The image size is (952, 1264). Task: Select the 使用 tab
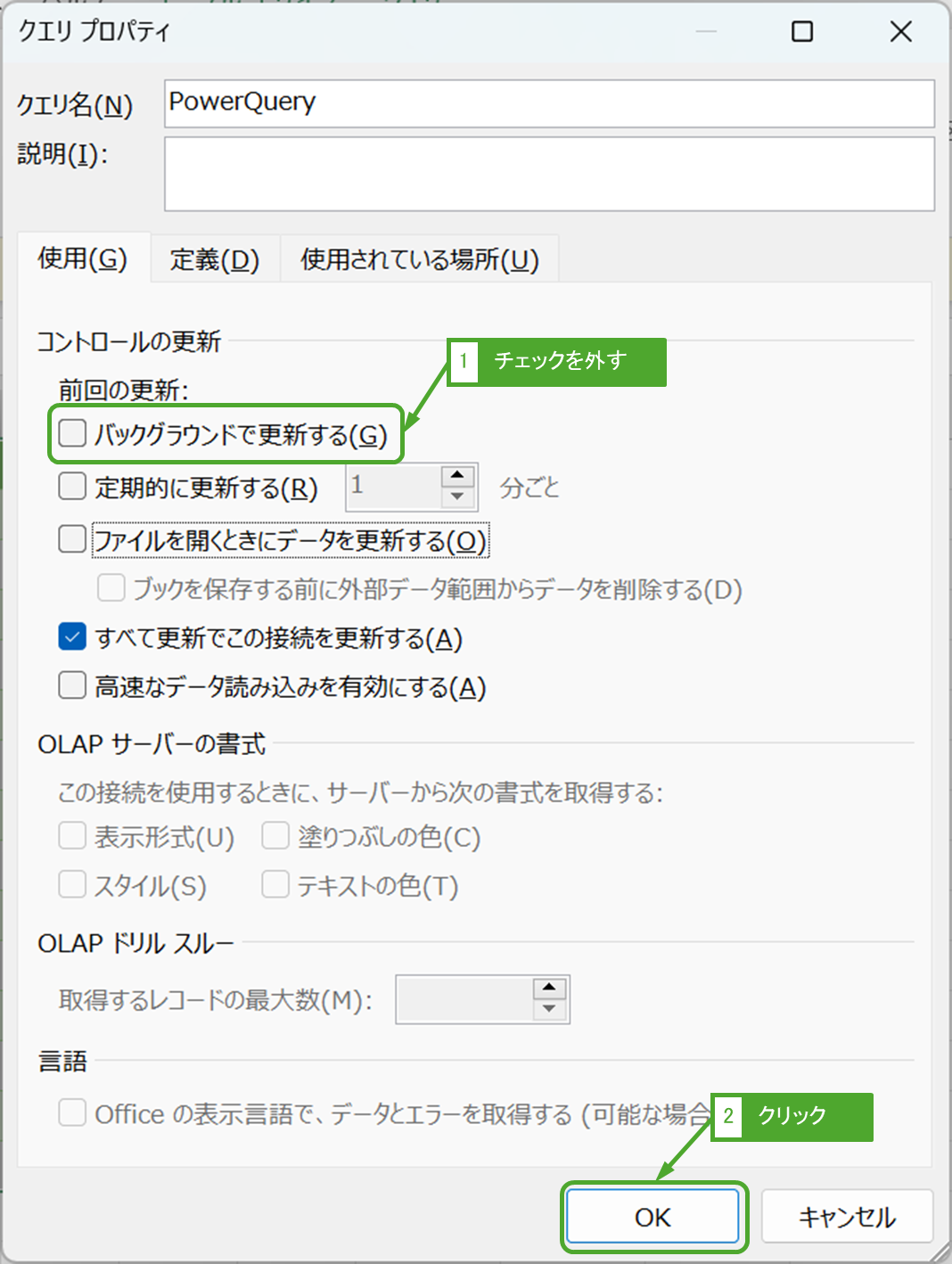pyautogui.click(x=85, y=259)
